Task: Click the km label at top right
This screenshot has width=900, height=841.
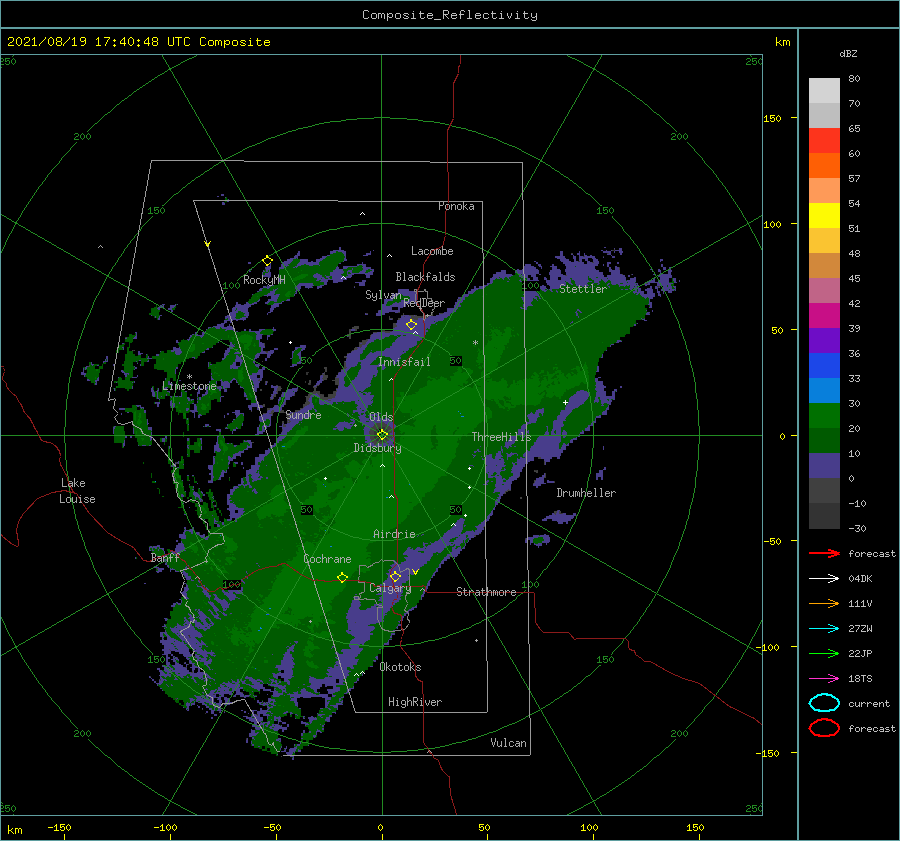Action: (783, 42)
